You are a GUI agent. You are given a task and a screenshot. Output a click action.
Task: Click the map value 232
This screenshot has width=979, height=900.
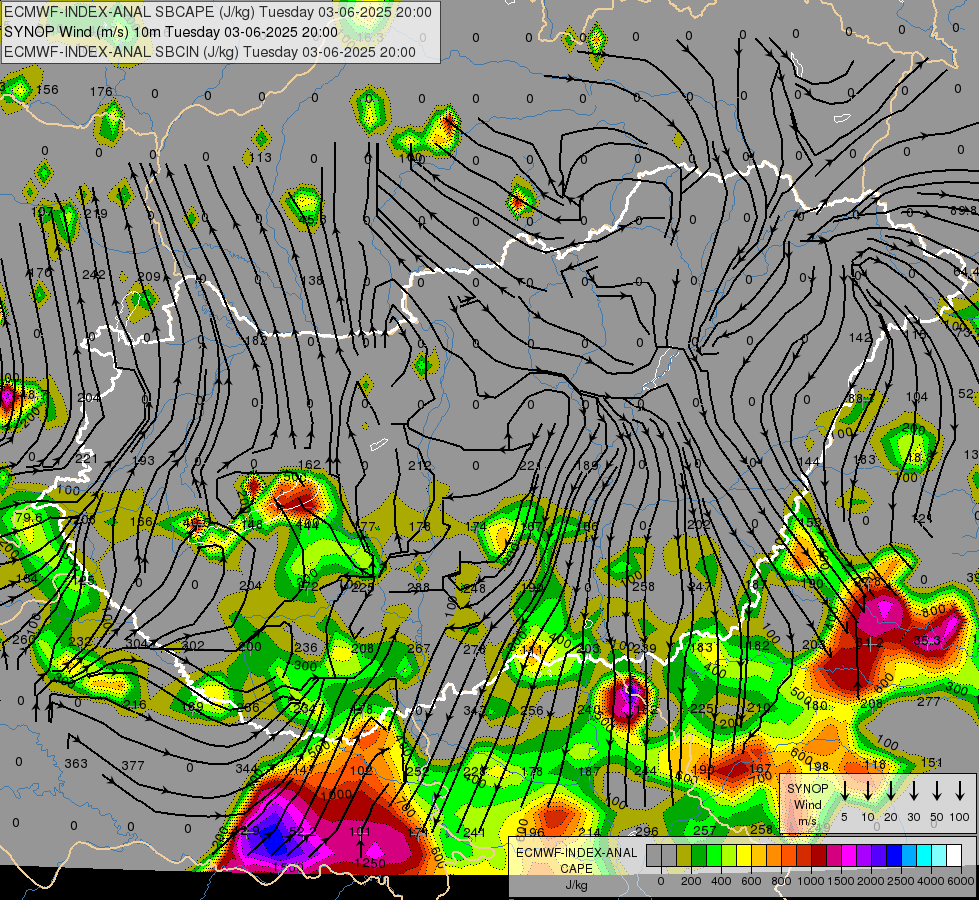click(80, 641)
